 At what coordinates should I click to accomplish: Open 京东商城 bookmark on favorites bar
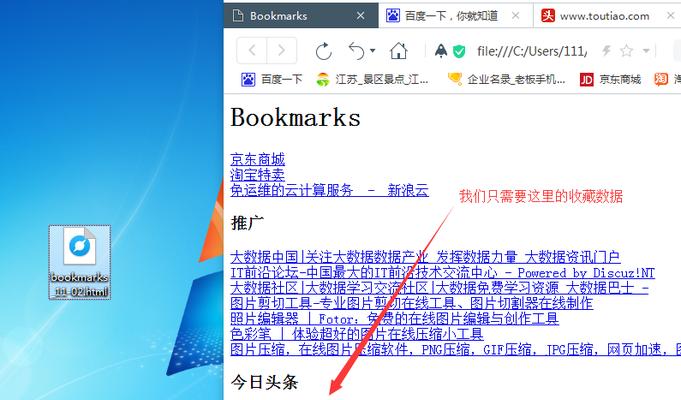point(610,79)
